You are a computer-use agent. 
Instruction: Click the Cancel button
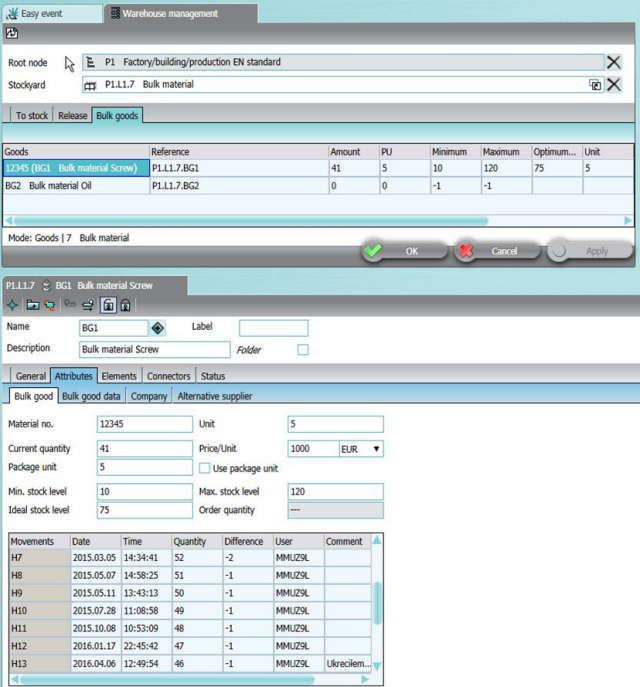[497, 251]
